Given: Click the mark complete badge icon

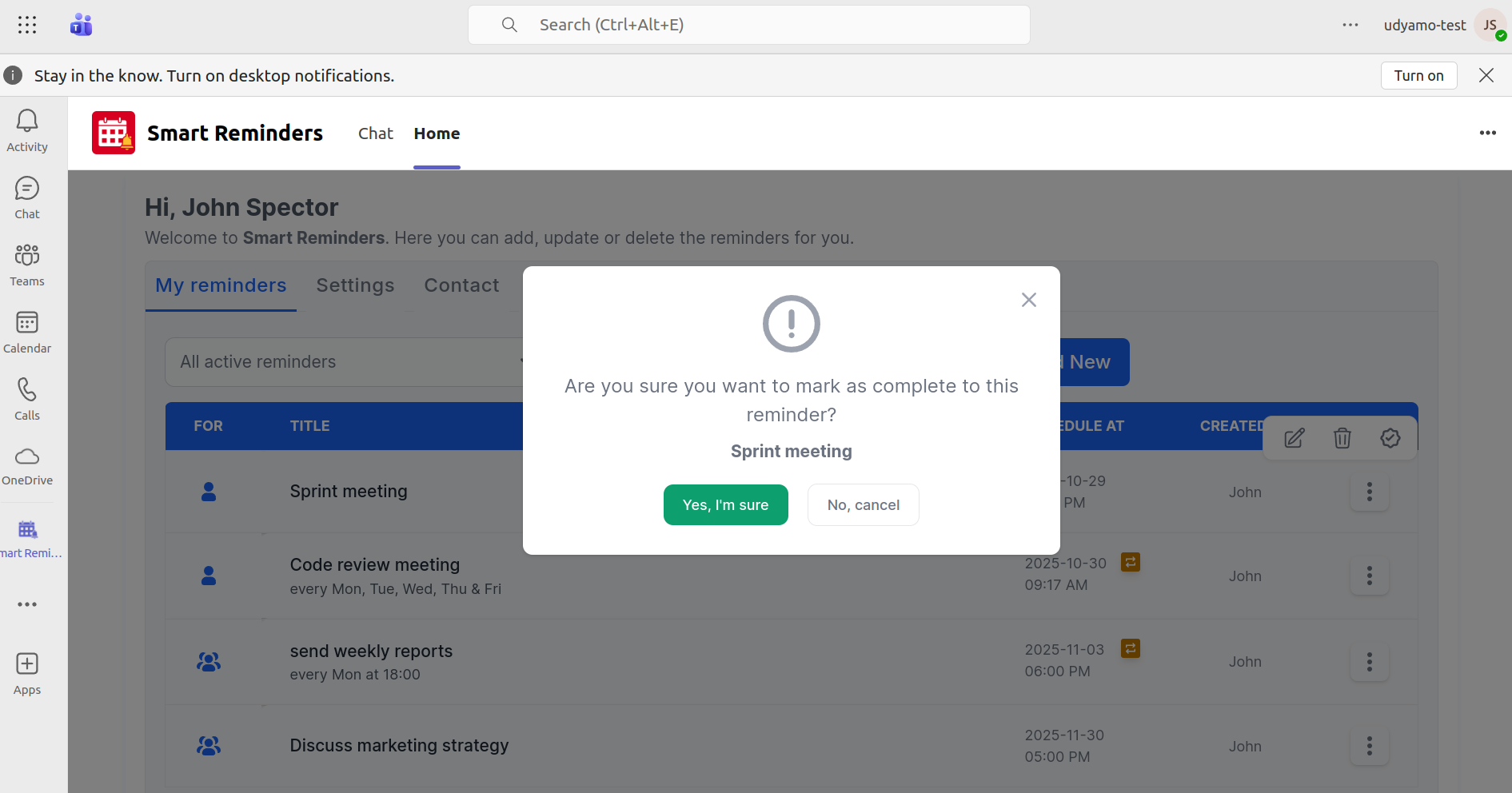Looking at the screenshot, I should pyautogui.click(x=1390, y=438).
